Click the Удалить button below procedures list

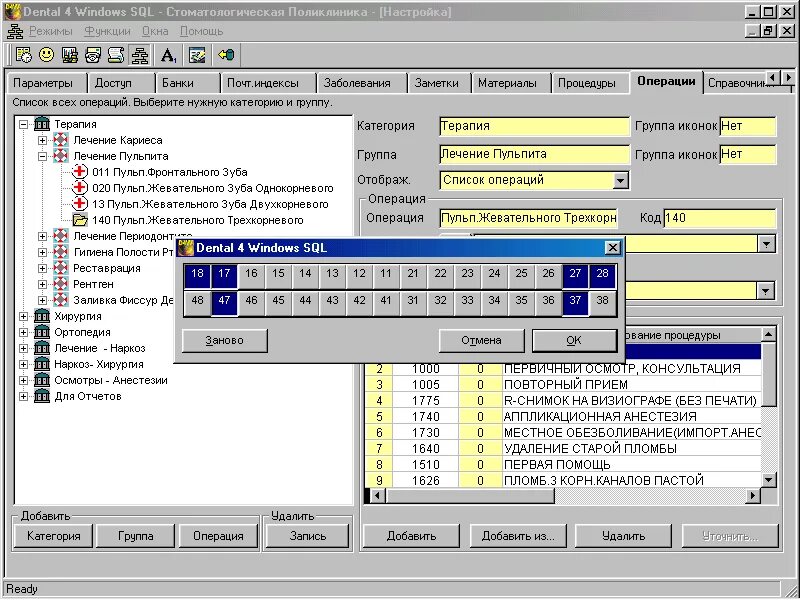point(623,536)
